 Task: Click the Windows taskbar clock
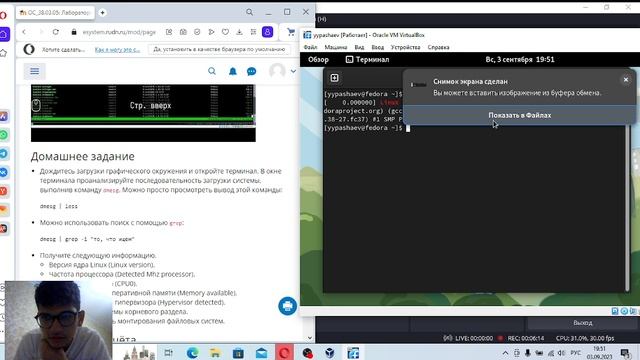coord(599,353)
